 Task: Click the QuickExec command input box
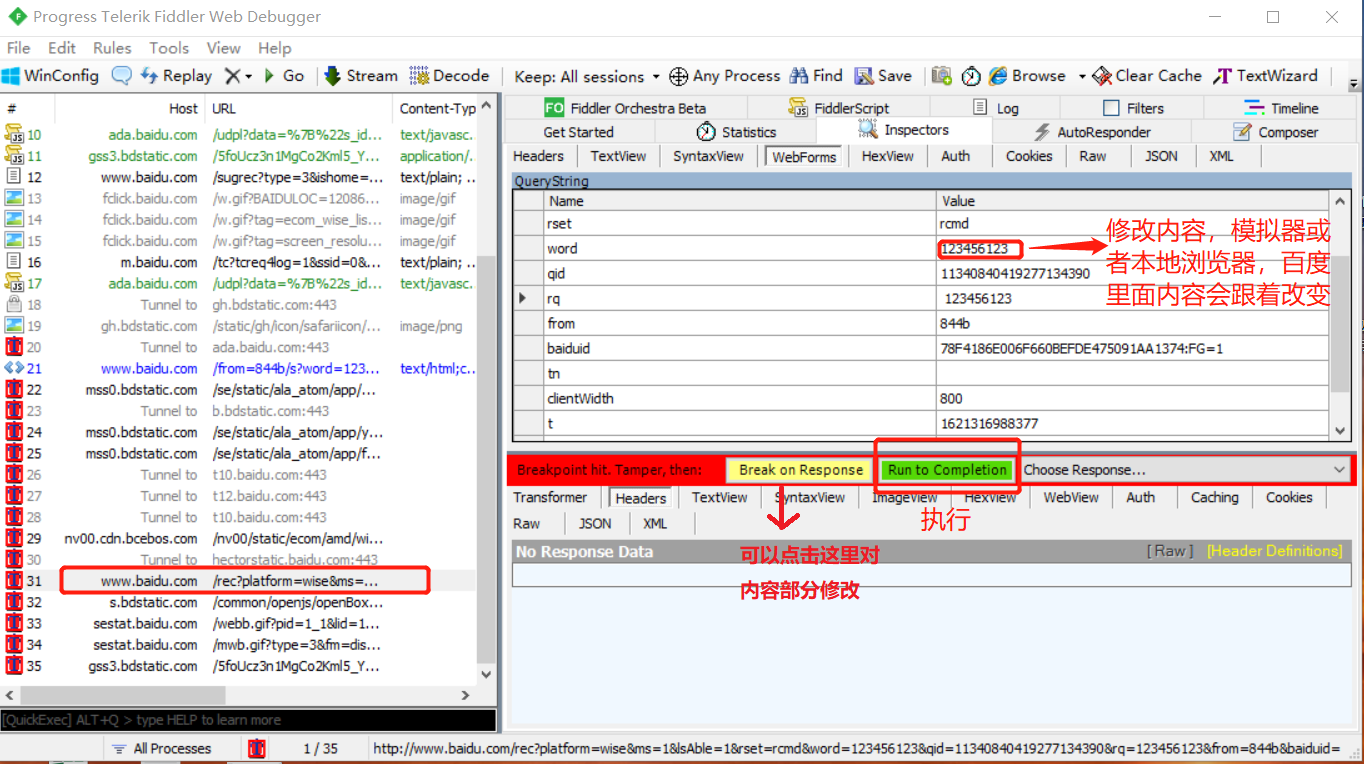tap(248, 720)
